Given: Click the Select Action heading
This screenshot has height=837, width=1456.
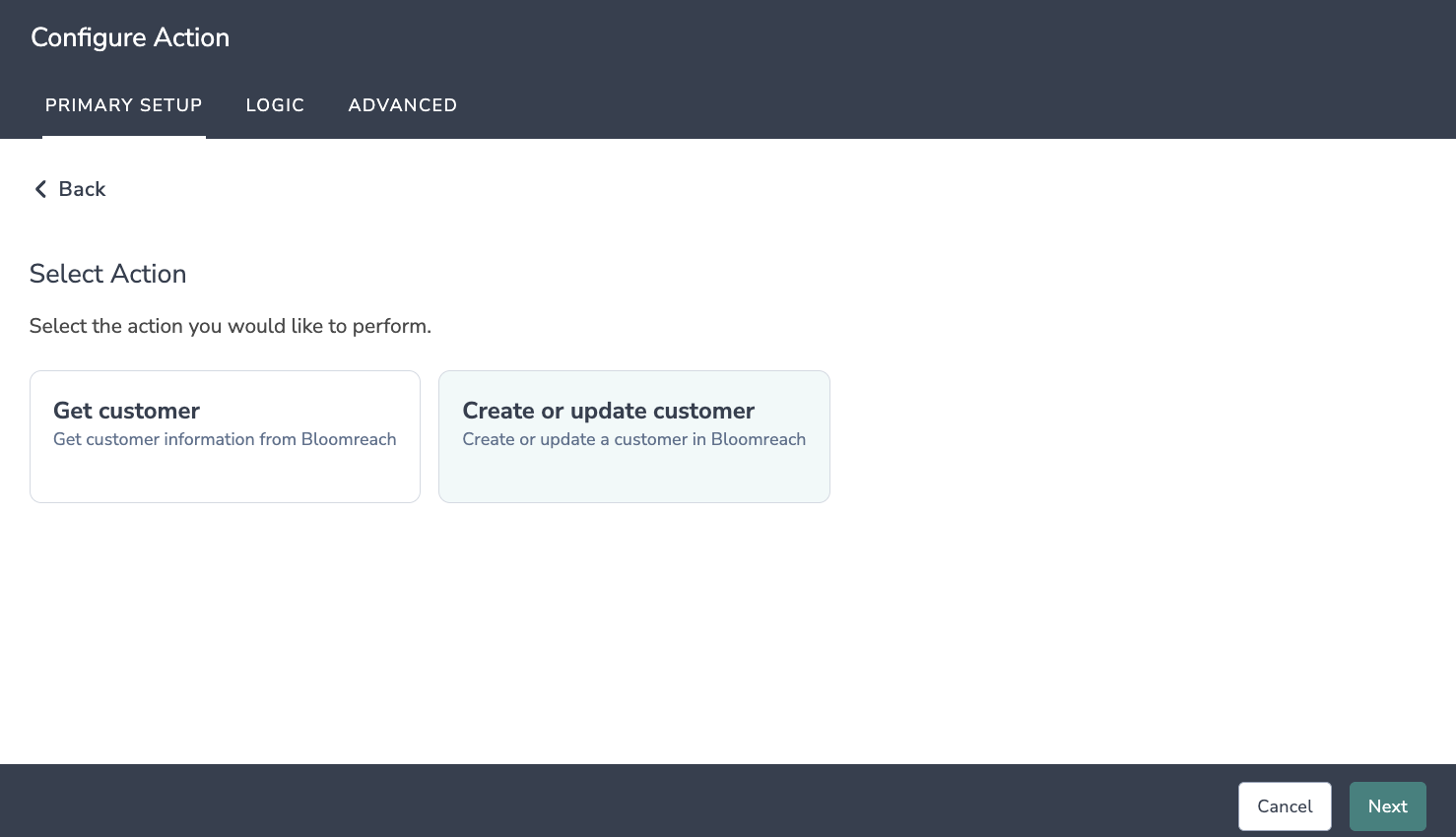Looking at the screenshot, I should click(x=108, y=274).
